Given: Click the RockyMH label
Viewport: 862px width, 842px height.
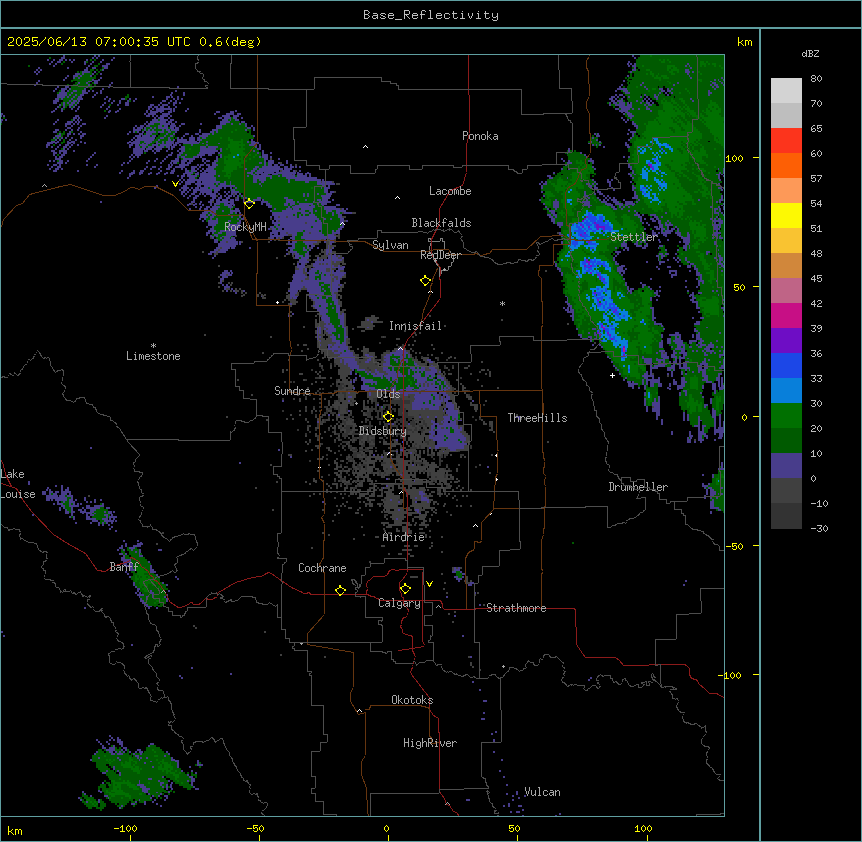Looking at the screenshot, I should coord(245,226).
